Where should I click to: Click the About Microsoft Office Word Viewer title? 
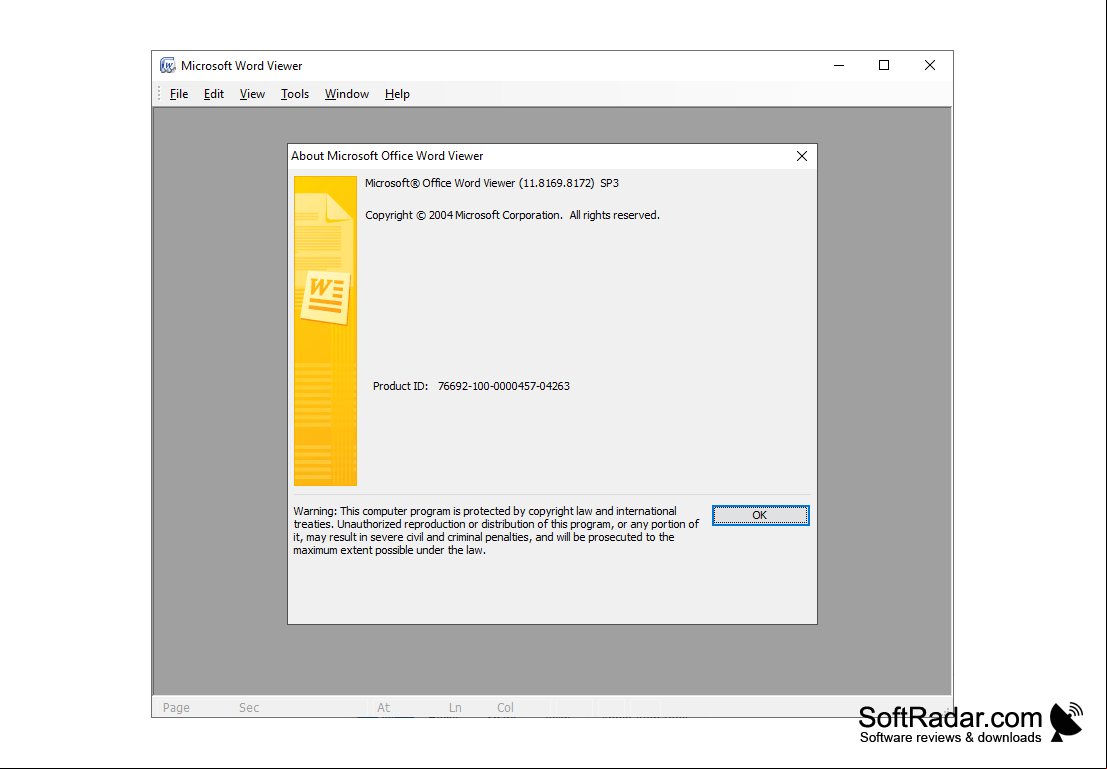(x=387, y=156)
